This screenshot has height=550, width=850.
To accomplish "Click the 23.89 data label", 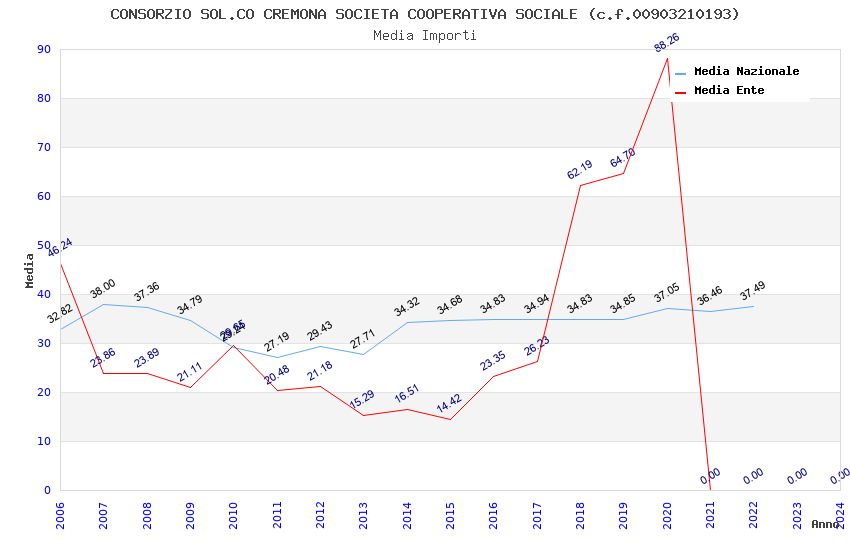I will point(146,358).
